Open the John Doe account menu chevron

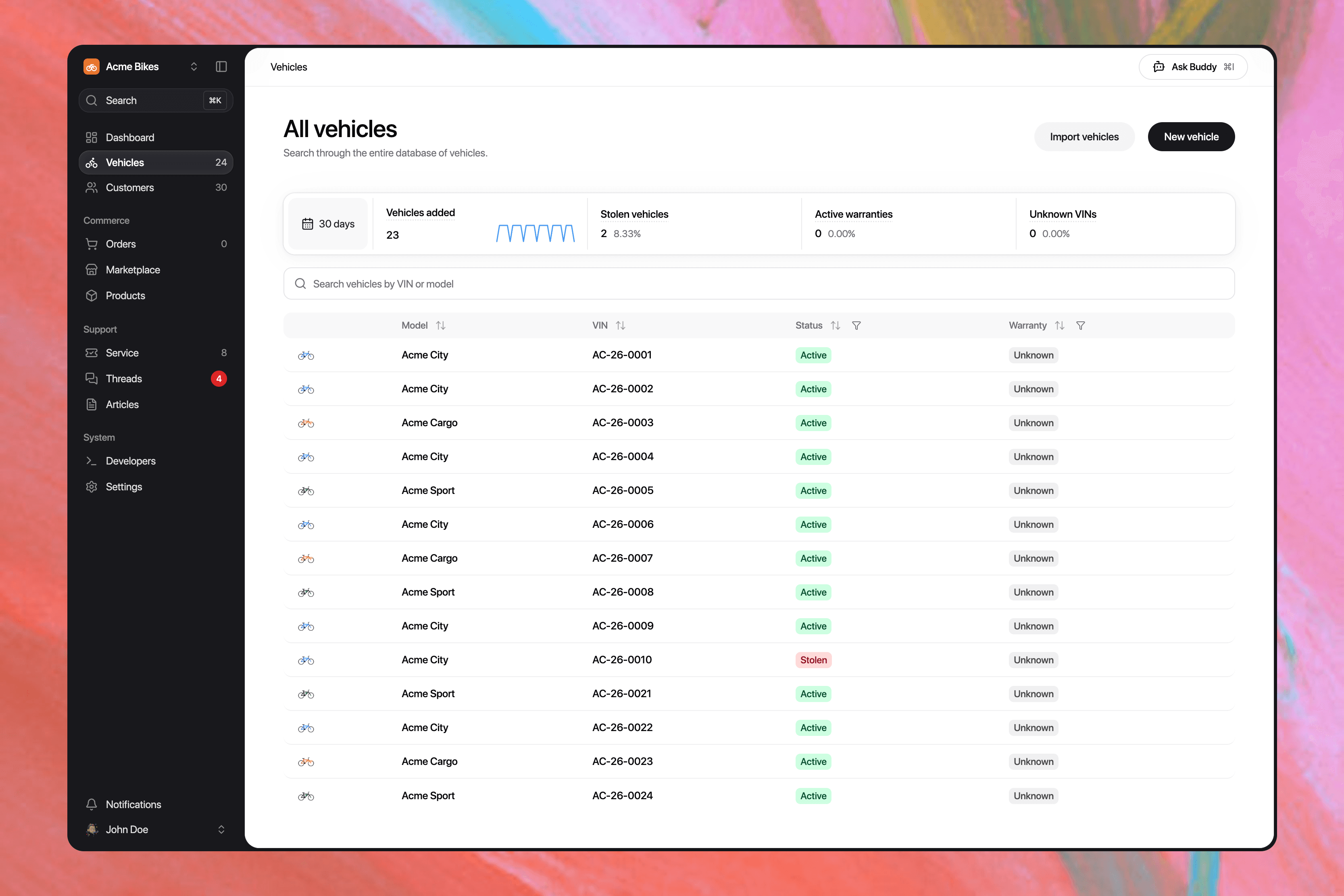click(221, 829)
